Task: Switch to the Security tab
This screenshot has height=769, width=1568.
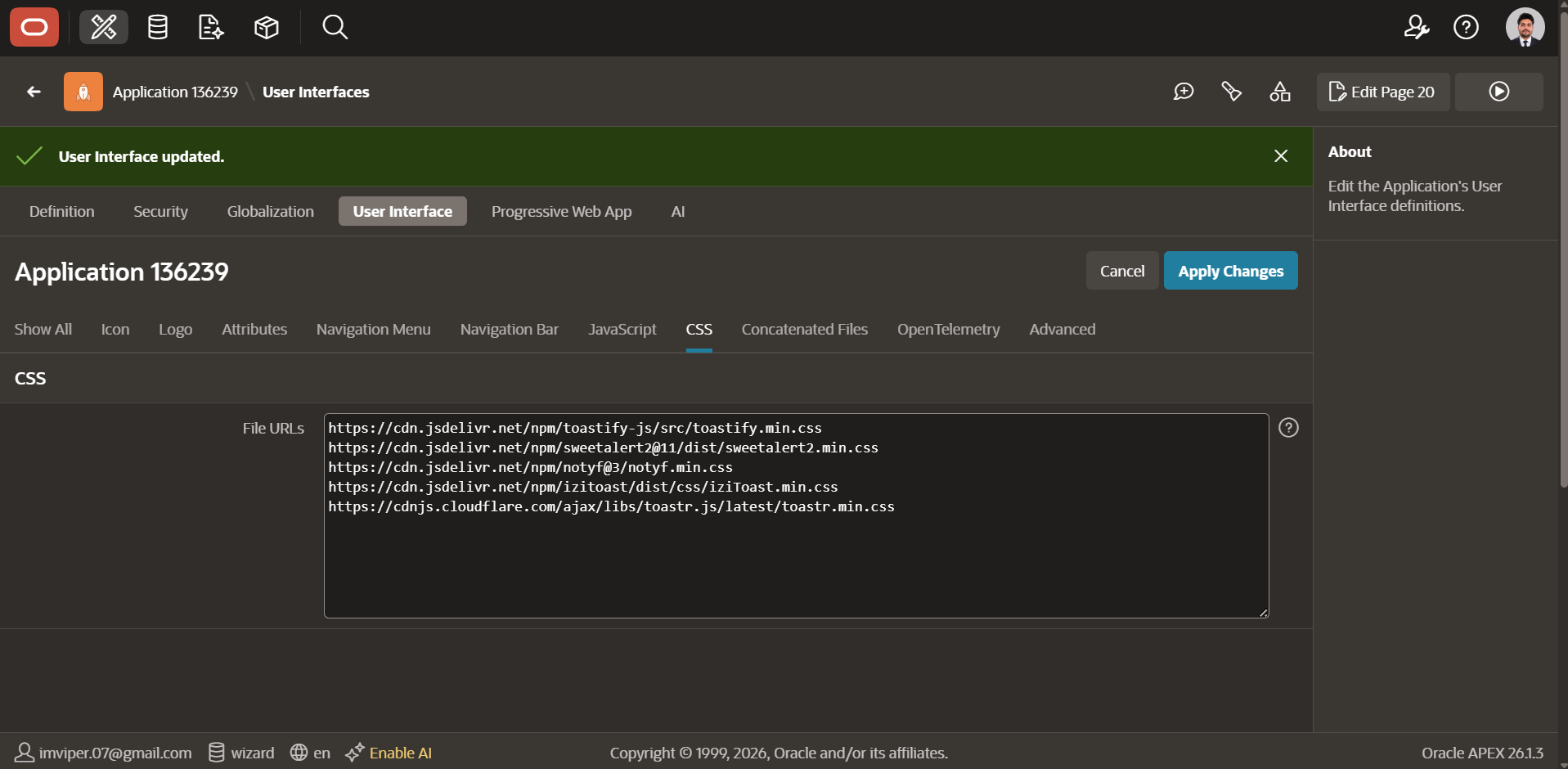Action: (161, 211)
